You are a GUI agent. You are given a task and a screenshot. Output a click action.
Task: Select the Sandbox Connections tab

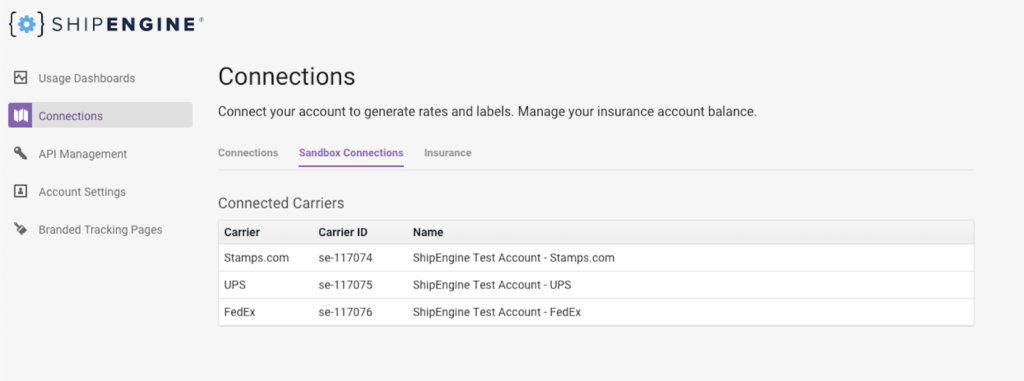coord(351,153)
